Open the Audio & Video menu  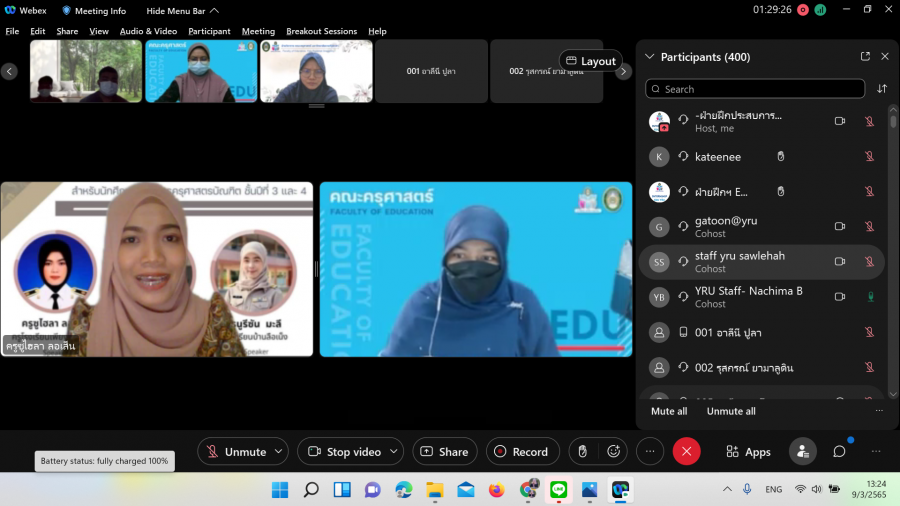pyautogui.click(x=148, y=31)
